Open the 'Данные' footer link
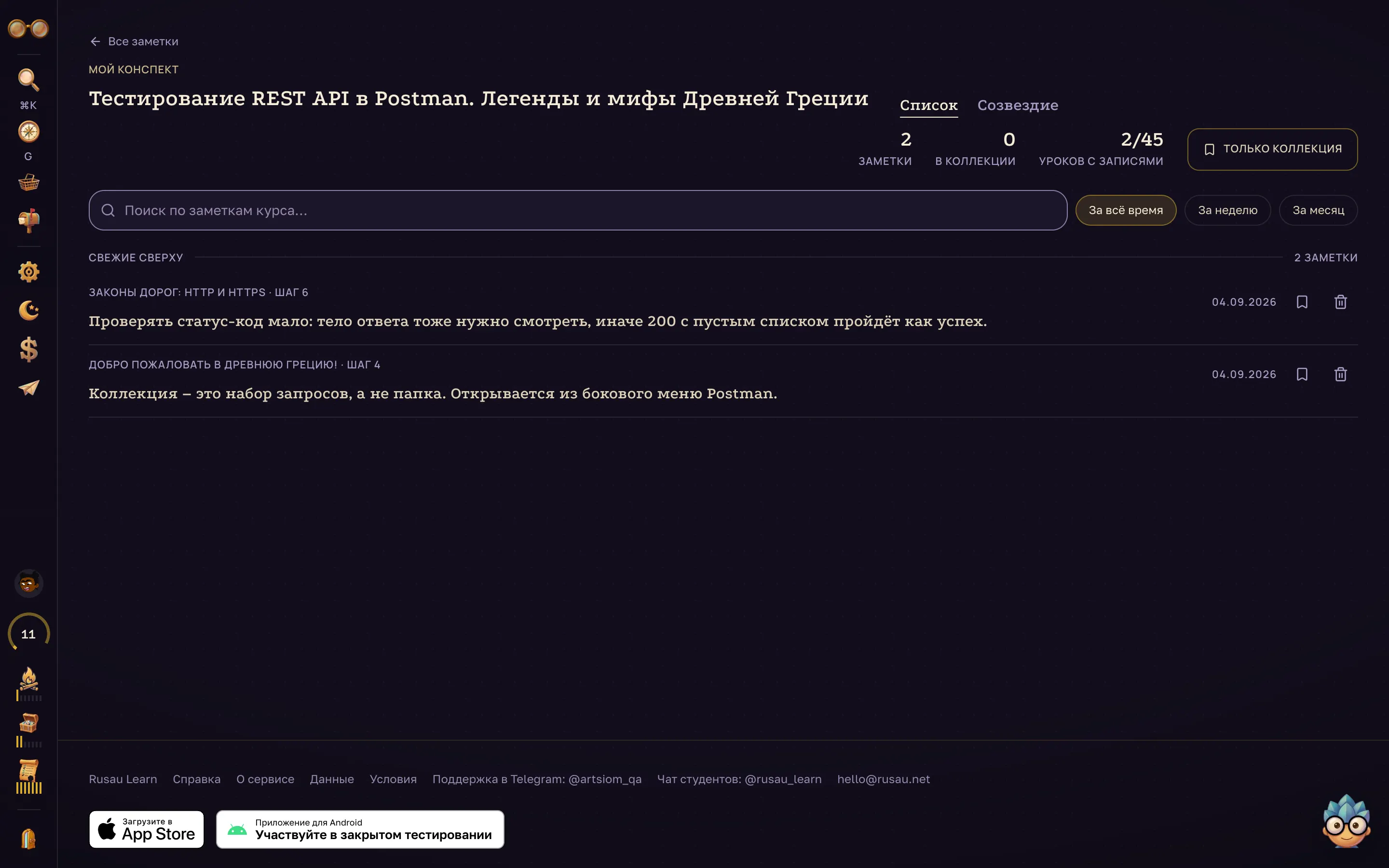Image resolution: width=1389 pixels, height=868 pixels. pyautogui.click(x=332, y=779)
